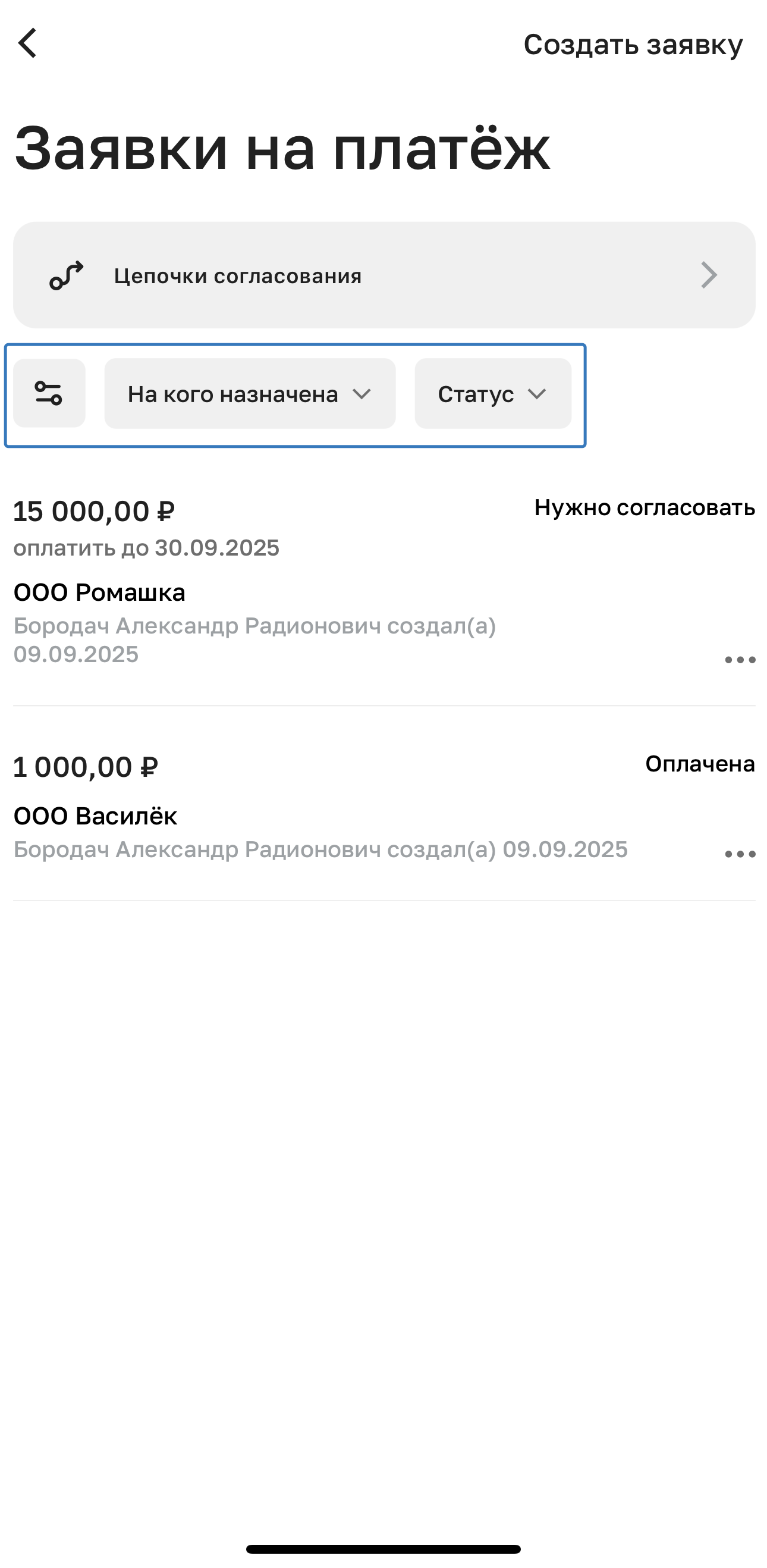Open the 1 000,00 ₽ payment request

(x=86, y=767)
